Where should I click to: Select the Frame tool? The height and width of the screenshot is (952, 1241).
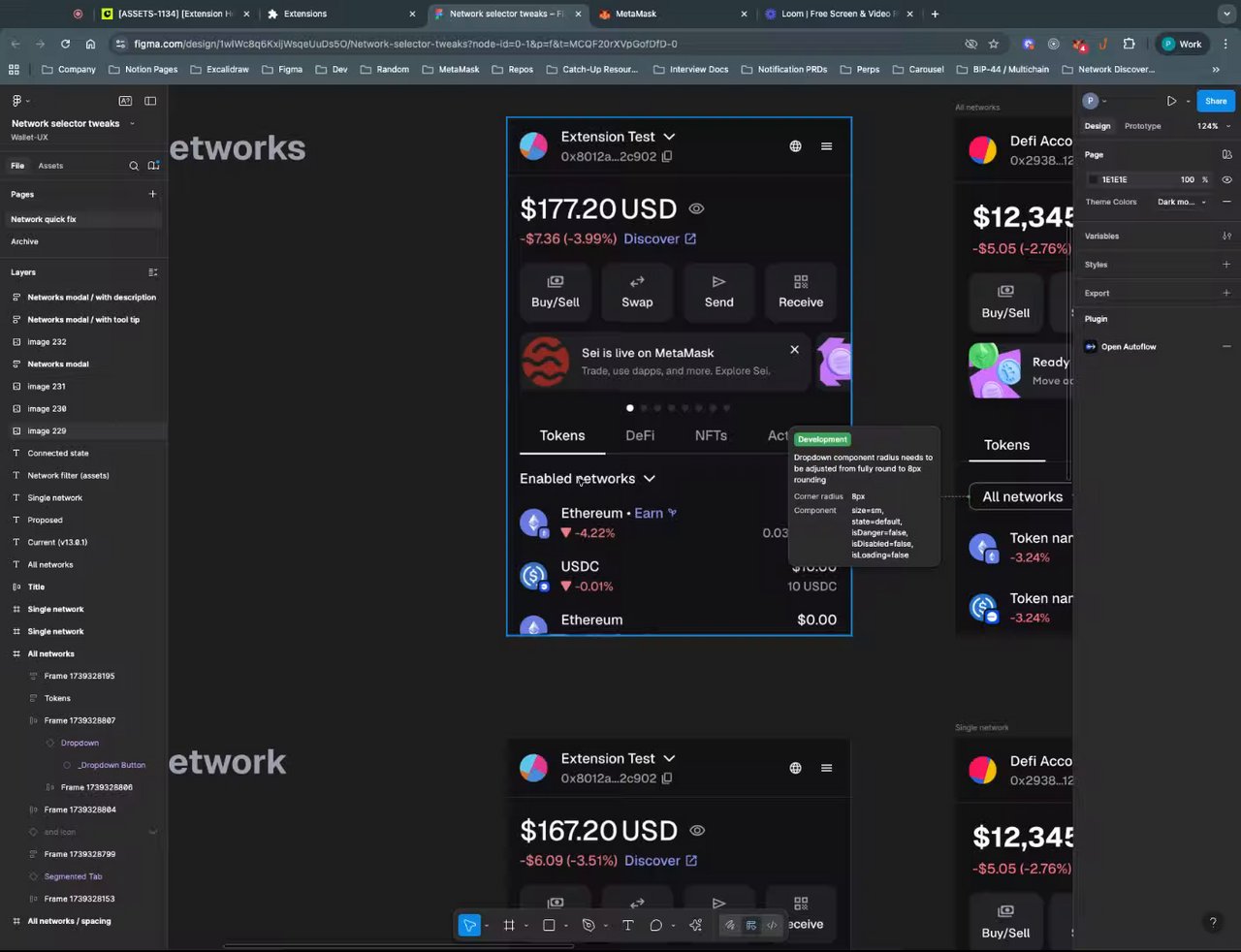(x=509, y=925)
